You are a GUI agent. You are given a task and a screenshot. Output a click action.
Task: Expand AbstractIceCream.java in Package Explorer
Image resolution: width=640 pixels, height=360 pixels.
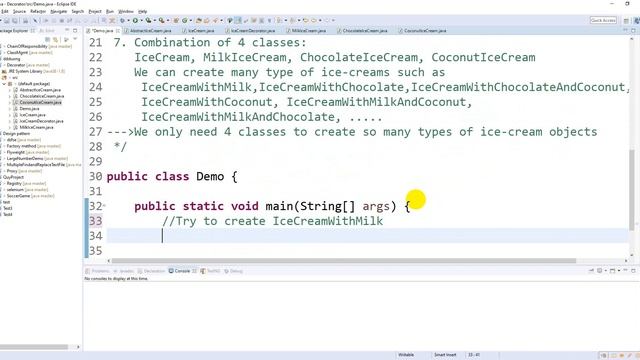click(10, 90)
